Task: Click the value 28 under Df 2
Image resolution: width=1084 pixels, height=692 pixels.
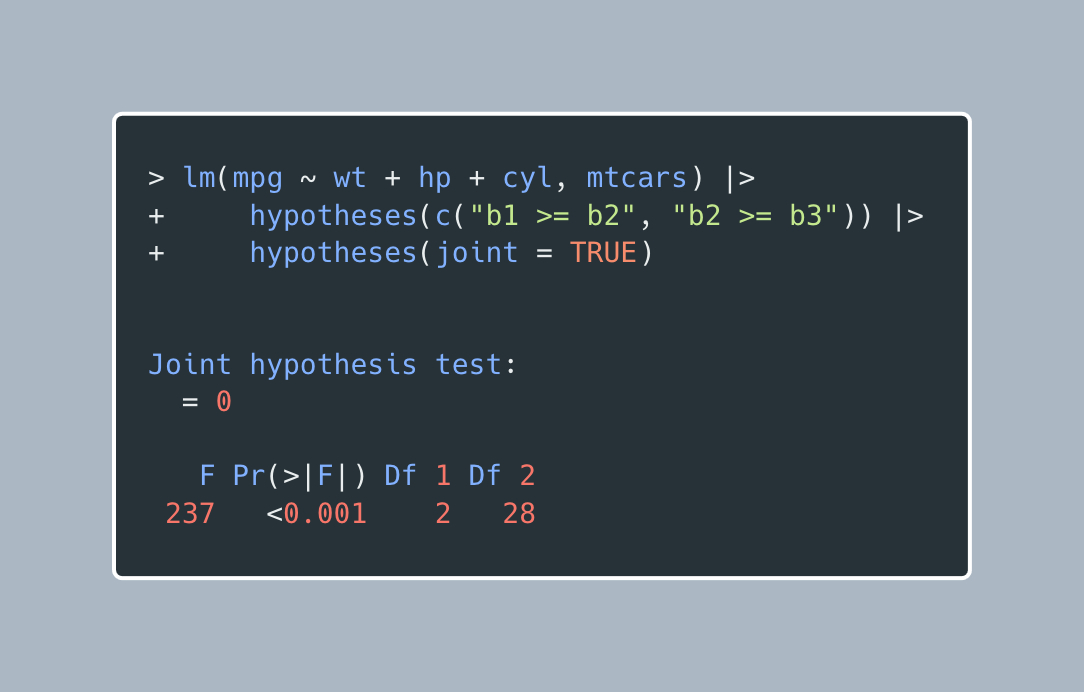Action: (519, 514)
